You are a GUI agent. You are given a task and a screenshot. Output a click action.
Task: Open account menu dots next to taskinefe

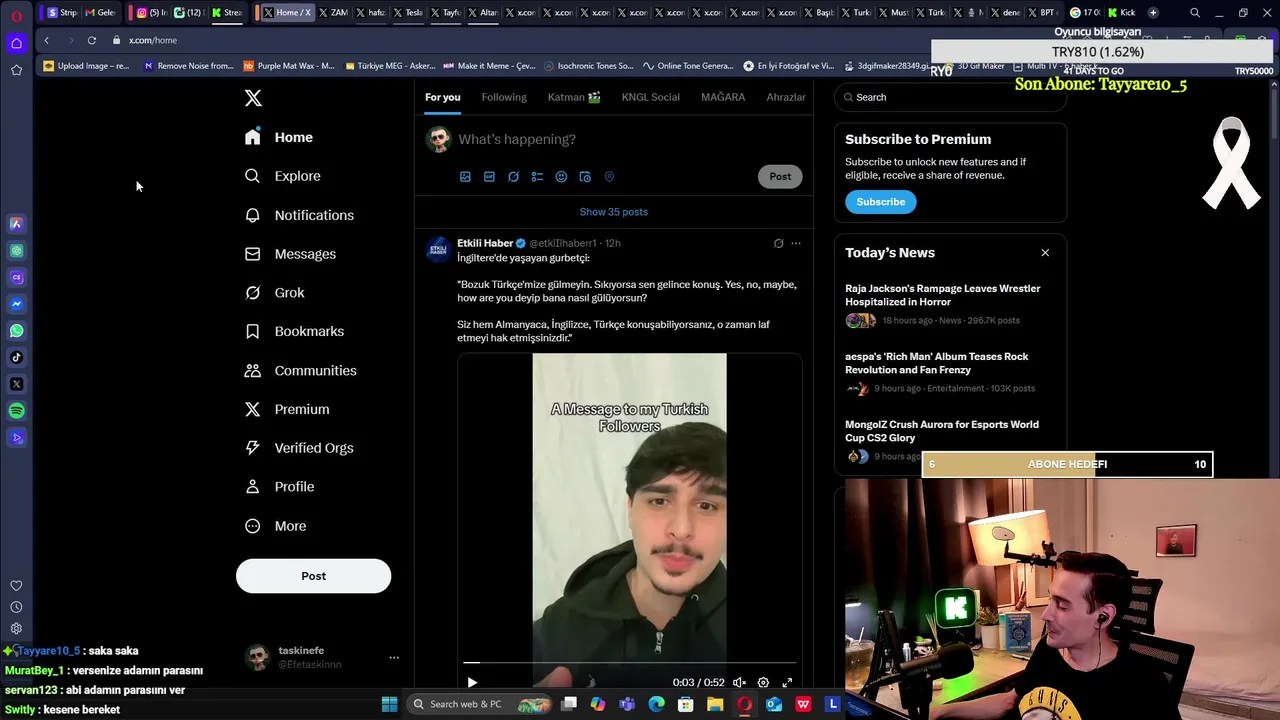coord(394,658)
